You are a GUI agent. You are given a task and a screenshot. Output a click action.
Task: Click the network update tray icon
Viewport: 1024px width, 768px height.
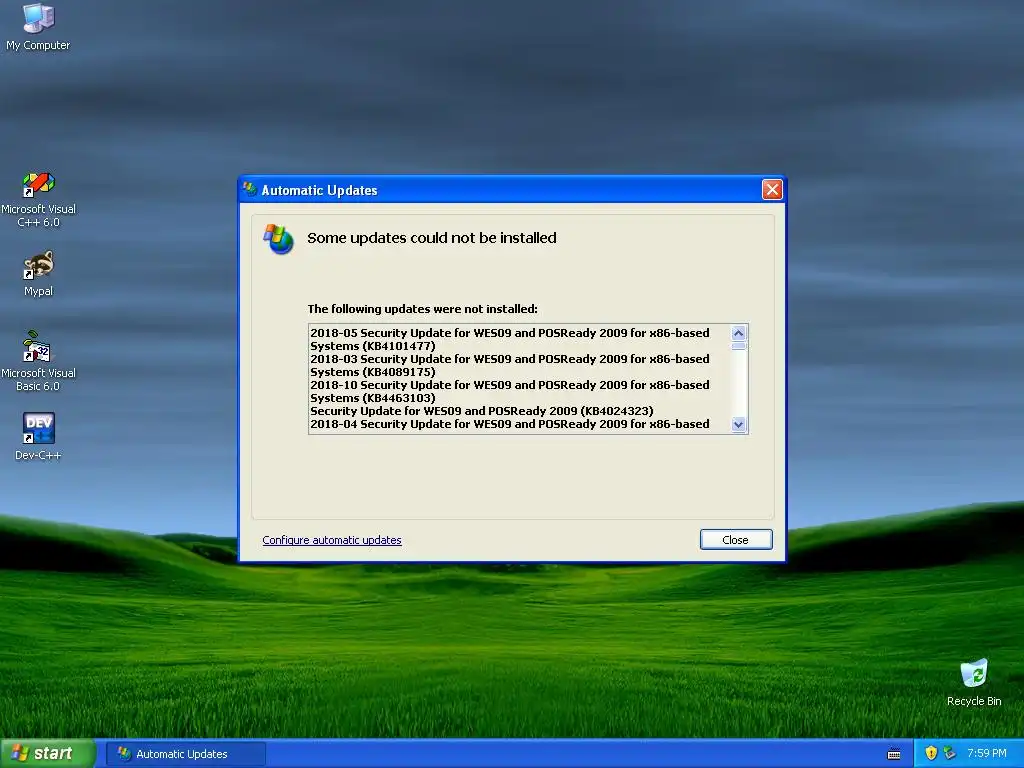pyautogui.click(x=950, y=753)
